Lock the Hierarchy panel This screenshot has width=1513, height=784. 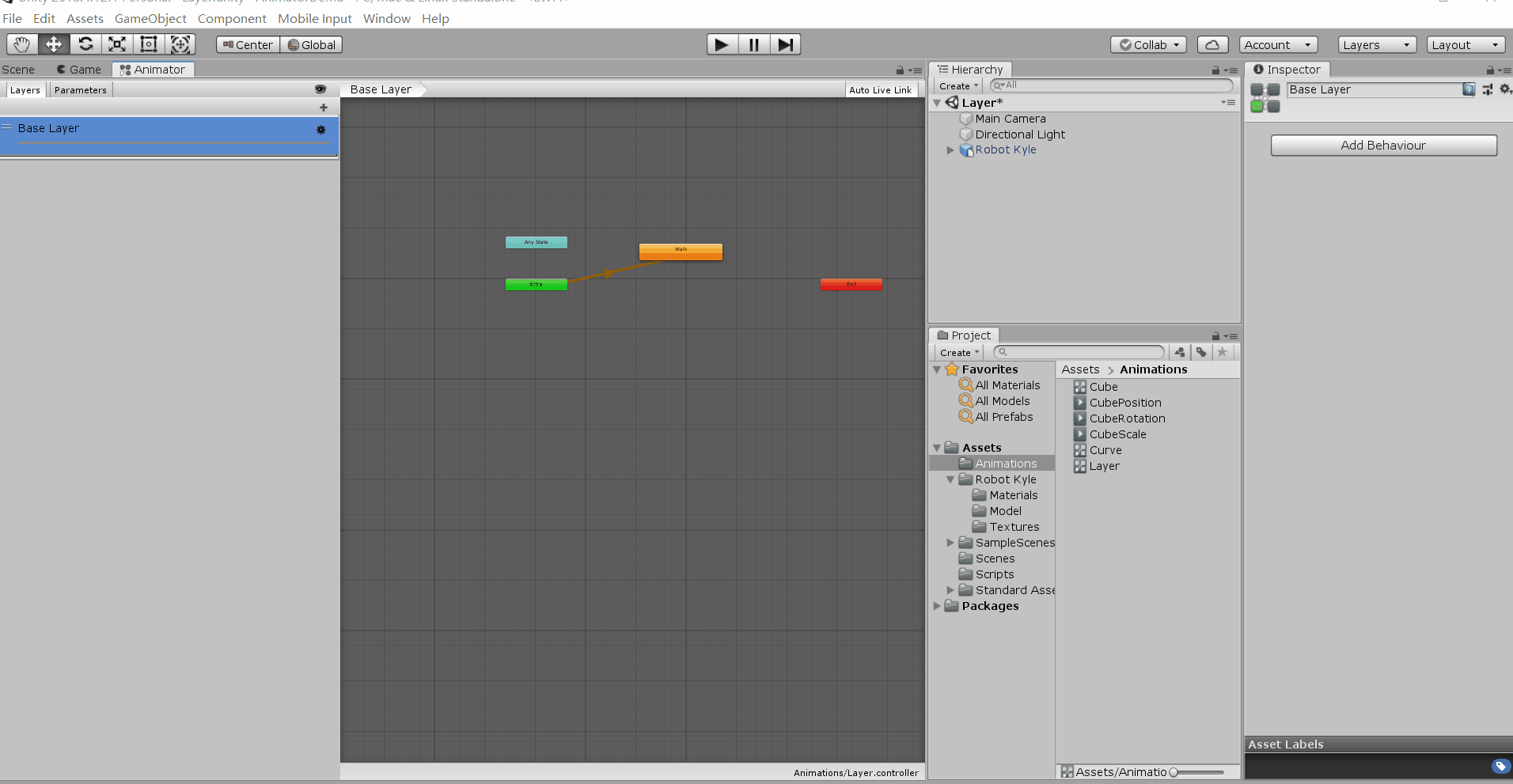point(1215,70)
